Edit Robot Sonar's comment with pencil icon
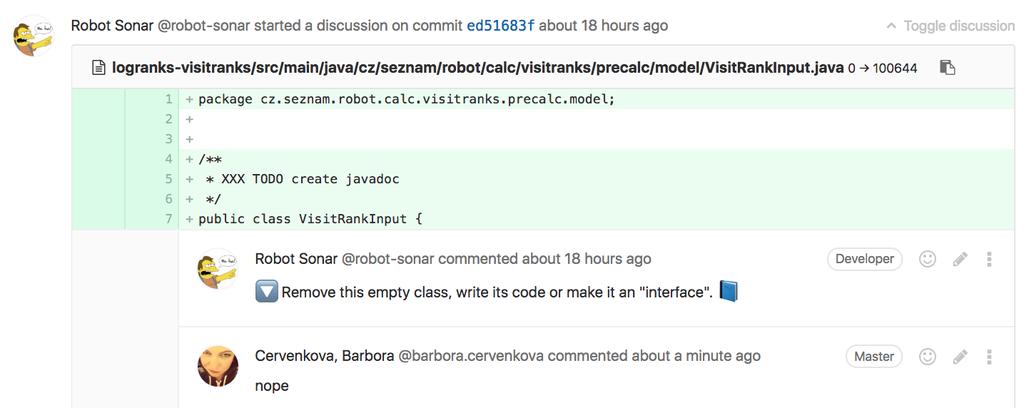 coord(960,259)
